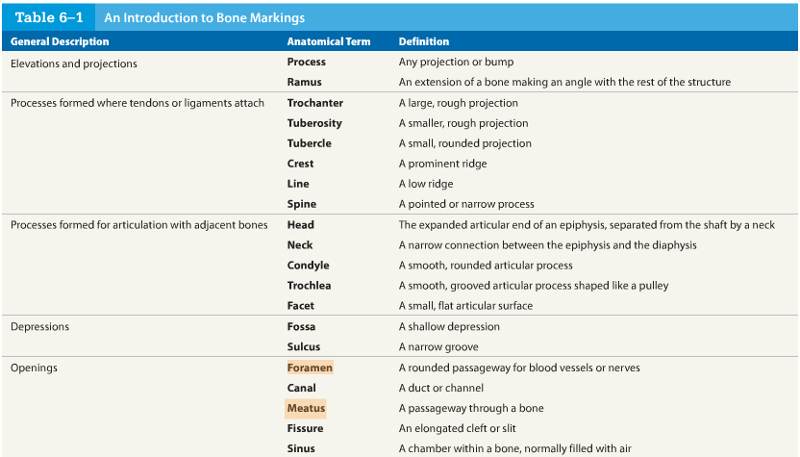Click the General Description column header
The width and height of the screenshot is (800, 457).
(59, 42)
